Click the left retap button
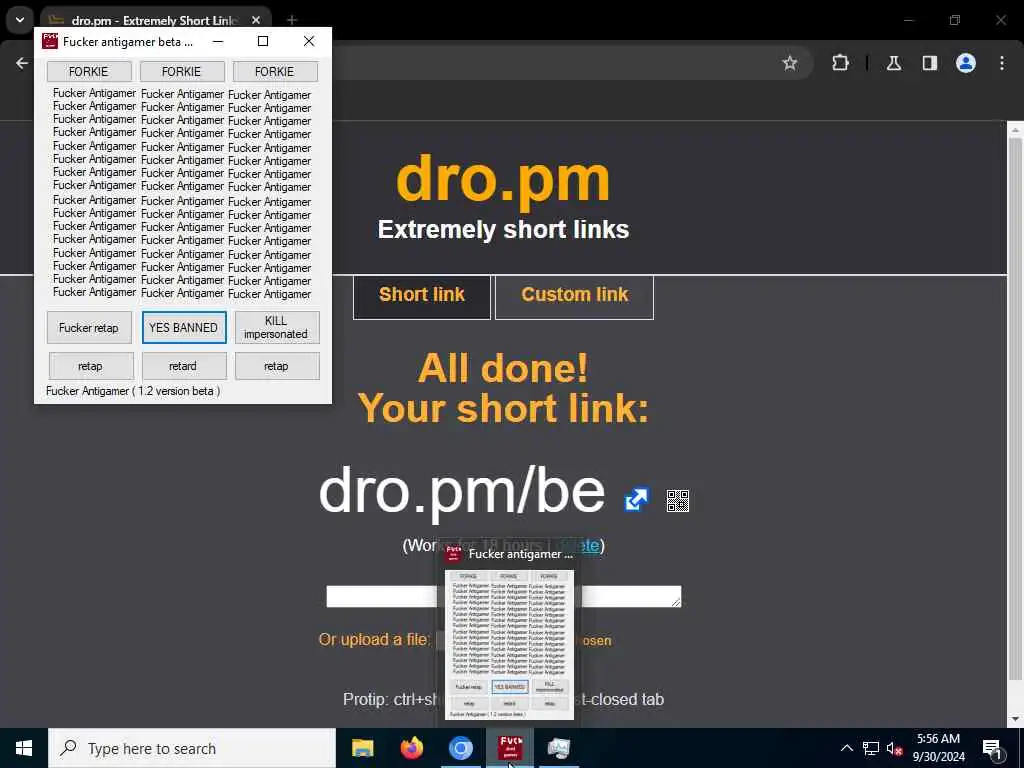Screen dimensions: 1024x768 pos(91,366)
